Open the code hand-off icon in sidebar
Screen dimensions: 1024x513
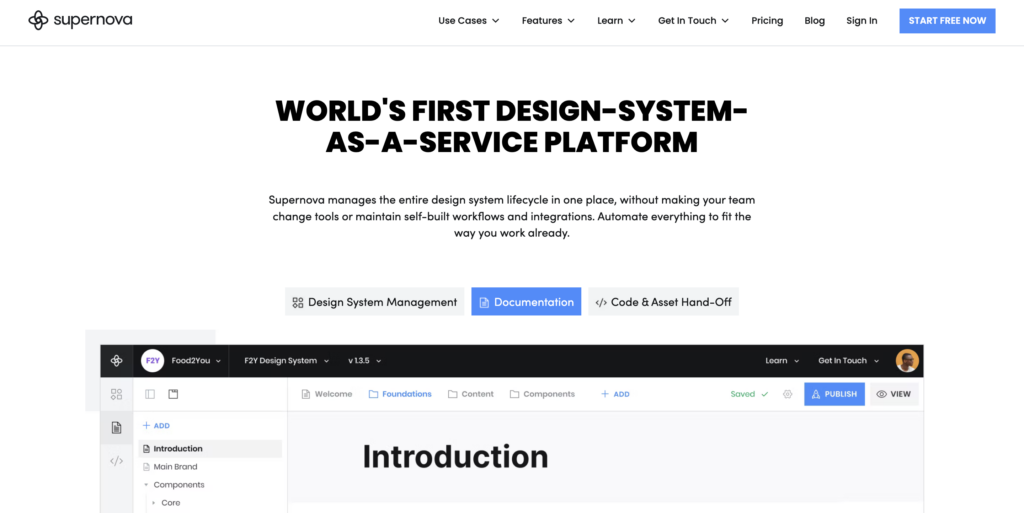(x=117, y=461)
